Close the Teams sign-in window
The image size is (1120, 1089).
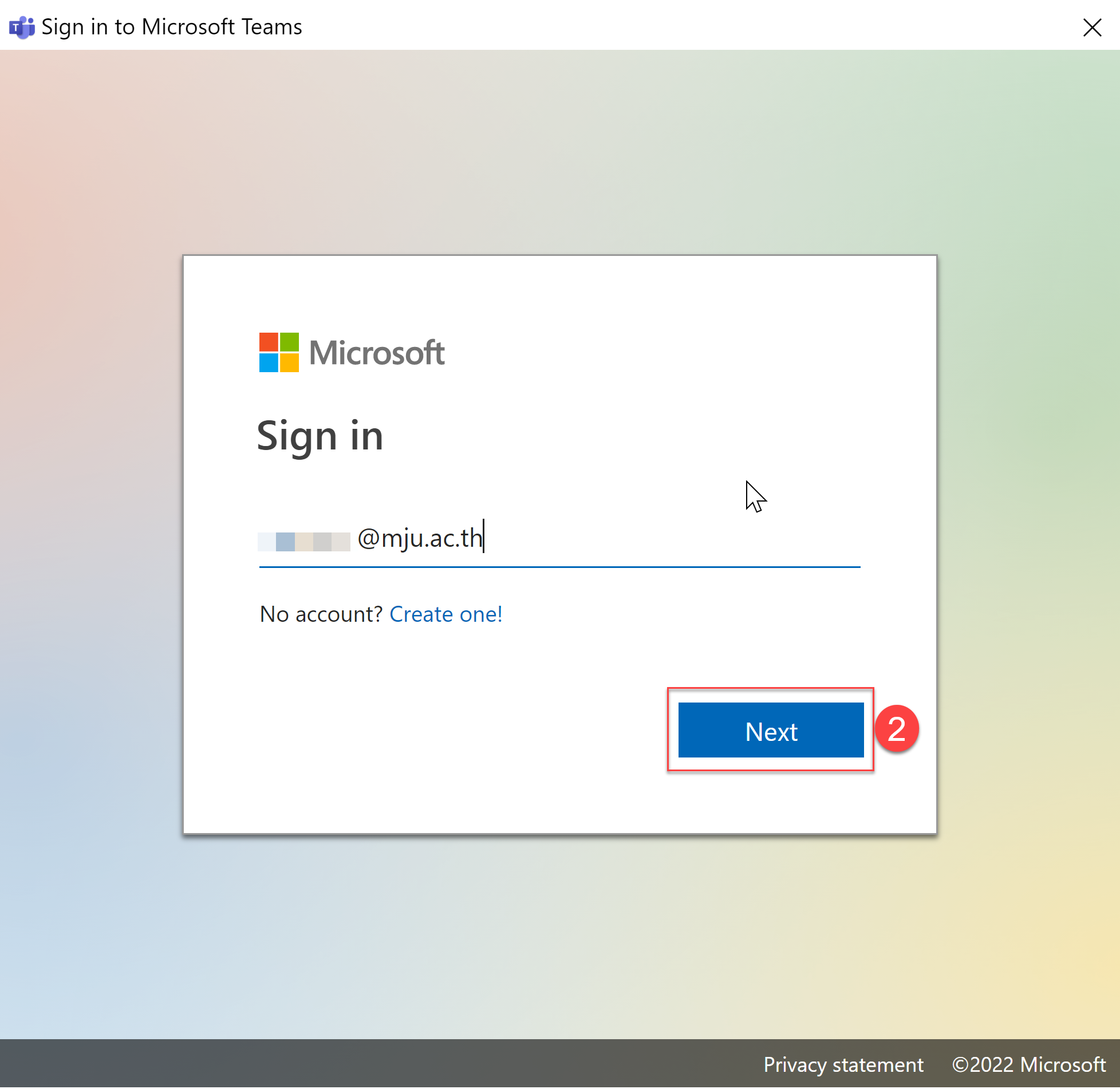1092,27
